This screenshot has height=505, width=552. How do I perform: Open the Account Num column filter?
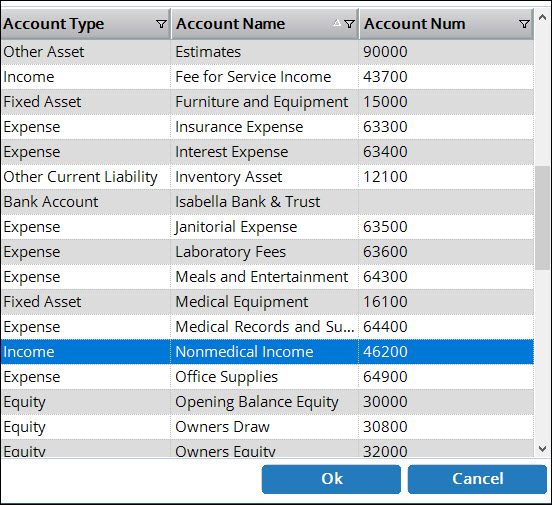524,24
